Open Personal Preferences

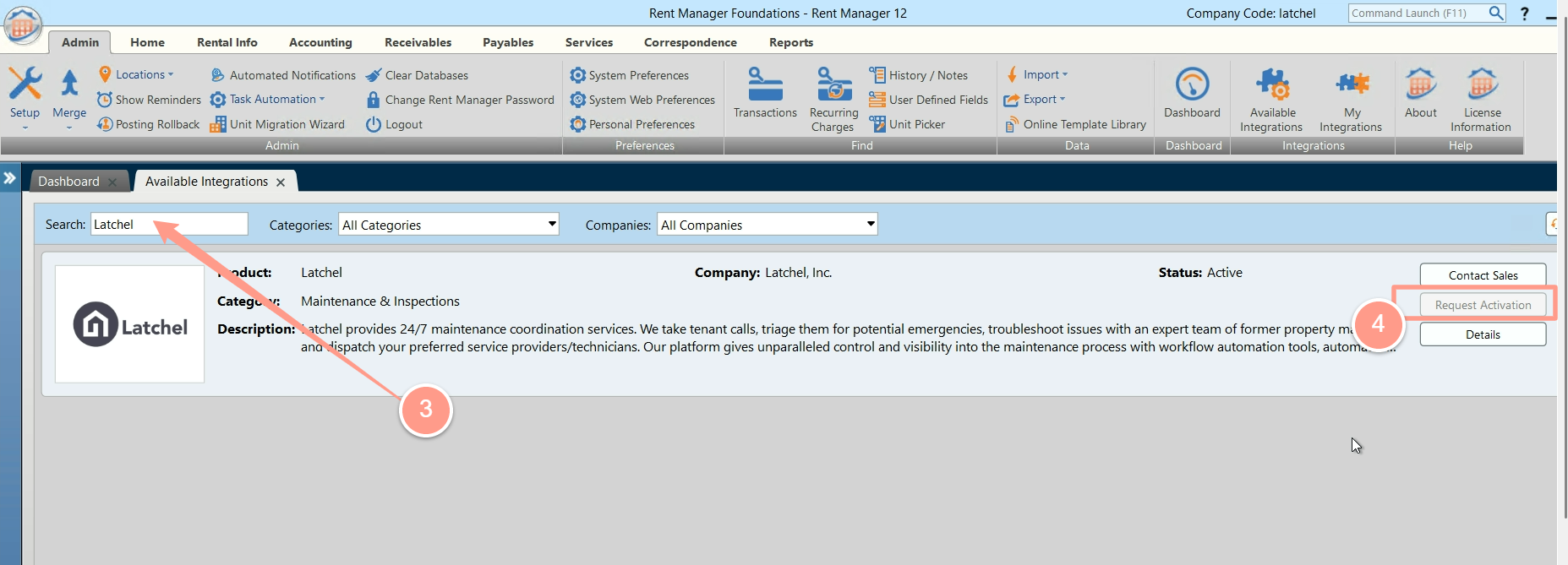(632, 124)
